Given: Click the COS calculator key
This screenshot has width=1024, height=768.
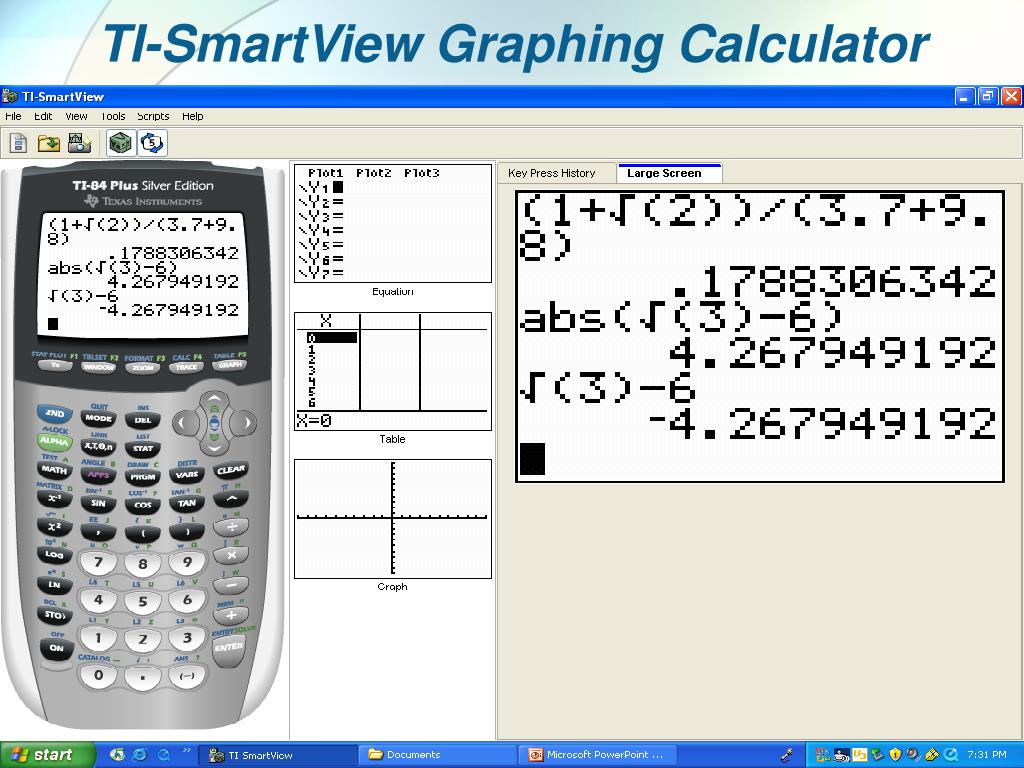Looking at the screenshot, I should click(x=143, y=505).
